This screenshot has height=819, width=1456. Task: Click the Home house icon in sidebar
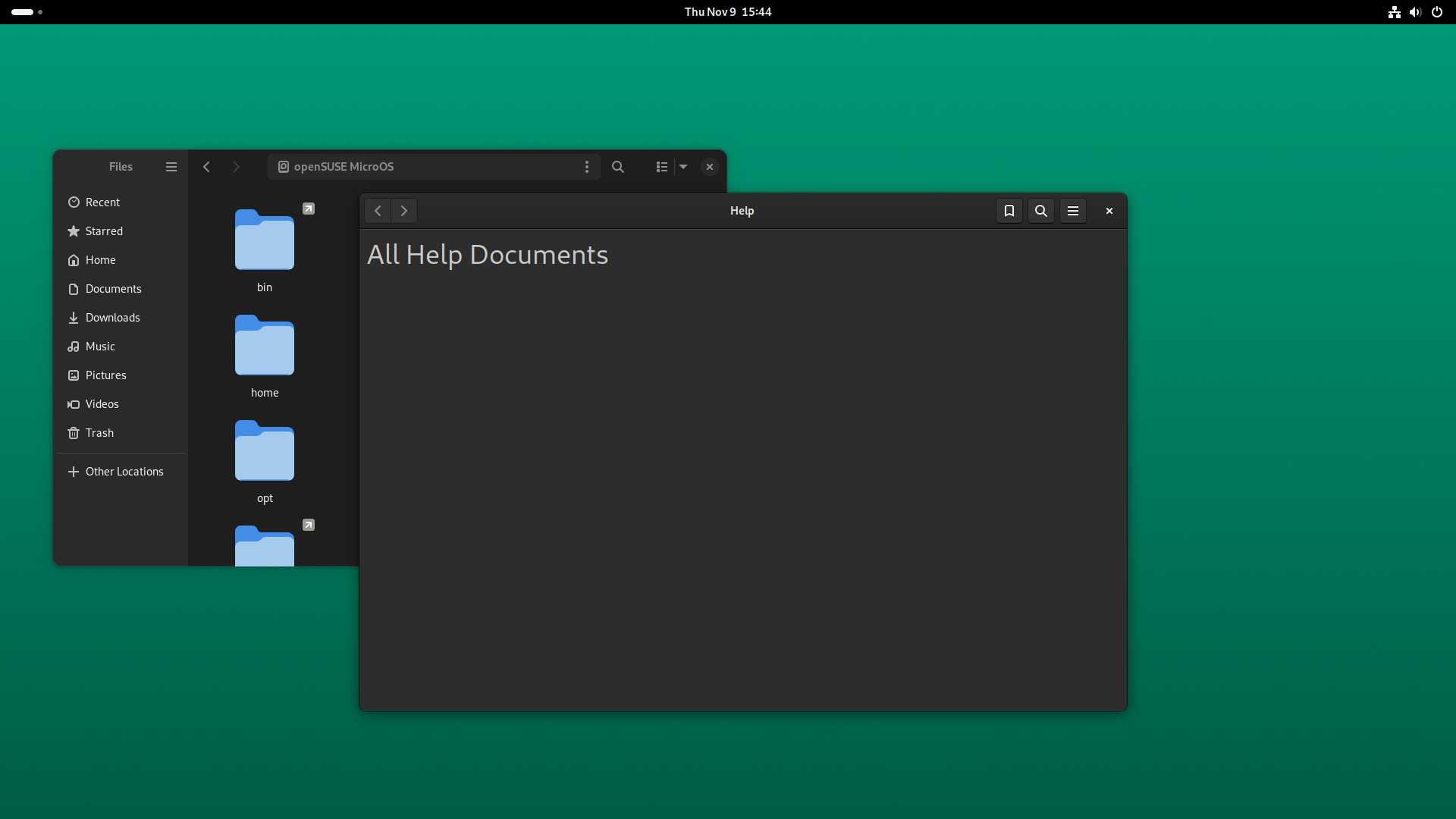pos(74,260)
